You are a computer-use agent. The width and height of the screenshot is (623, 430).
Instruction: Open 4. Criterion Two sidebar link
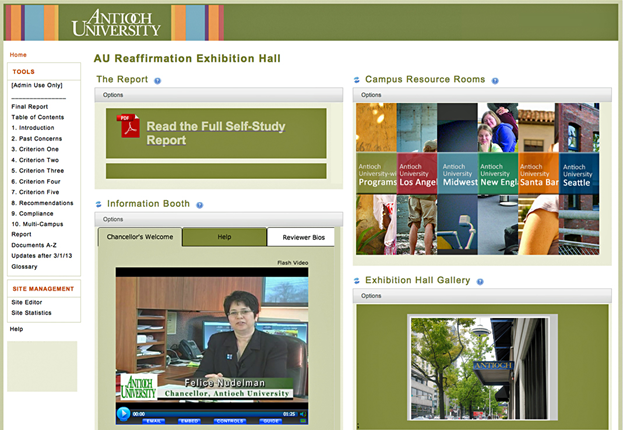coord(35,160)
